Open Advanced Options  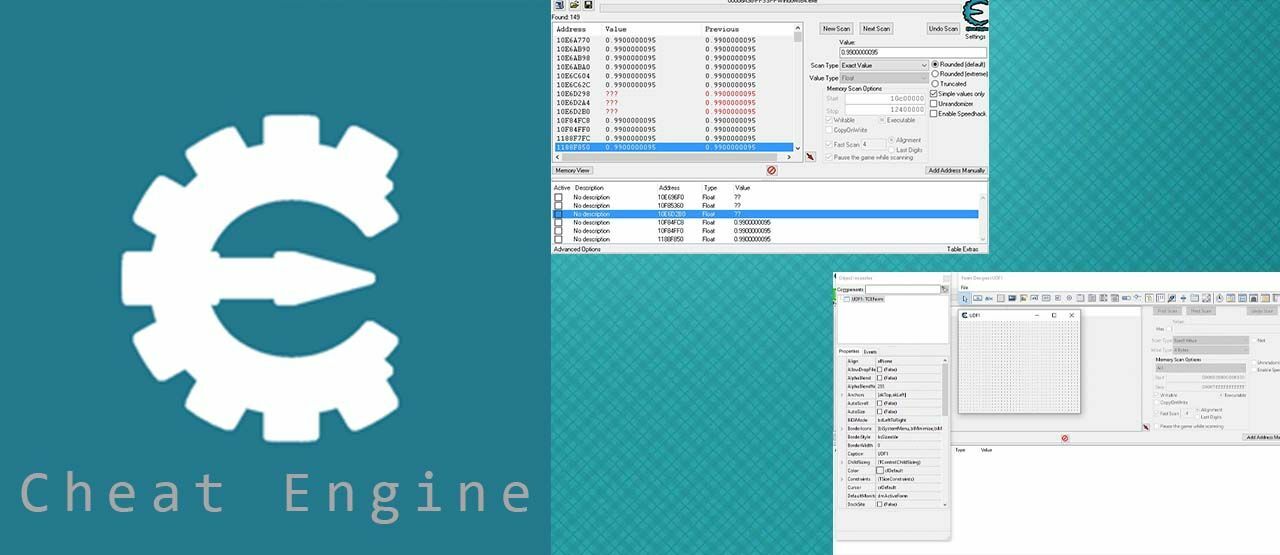coord(578,249)
